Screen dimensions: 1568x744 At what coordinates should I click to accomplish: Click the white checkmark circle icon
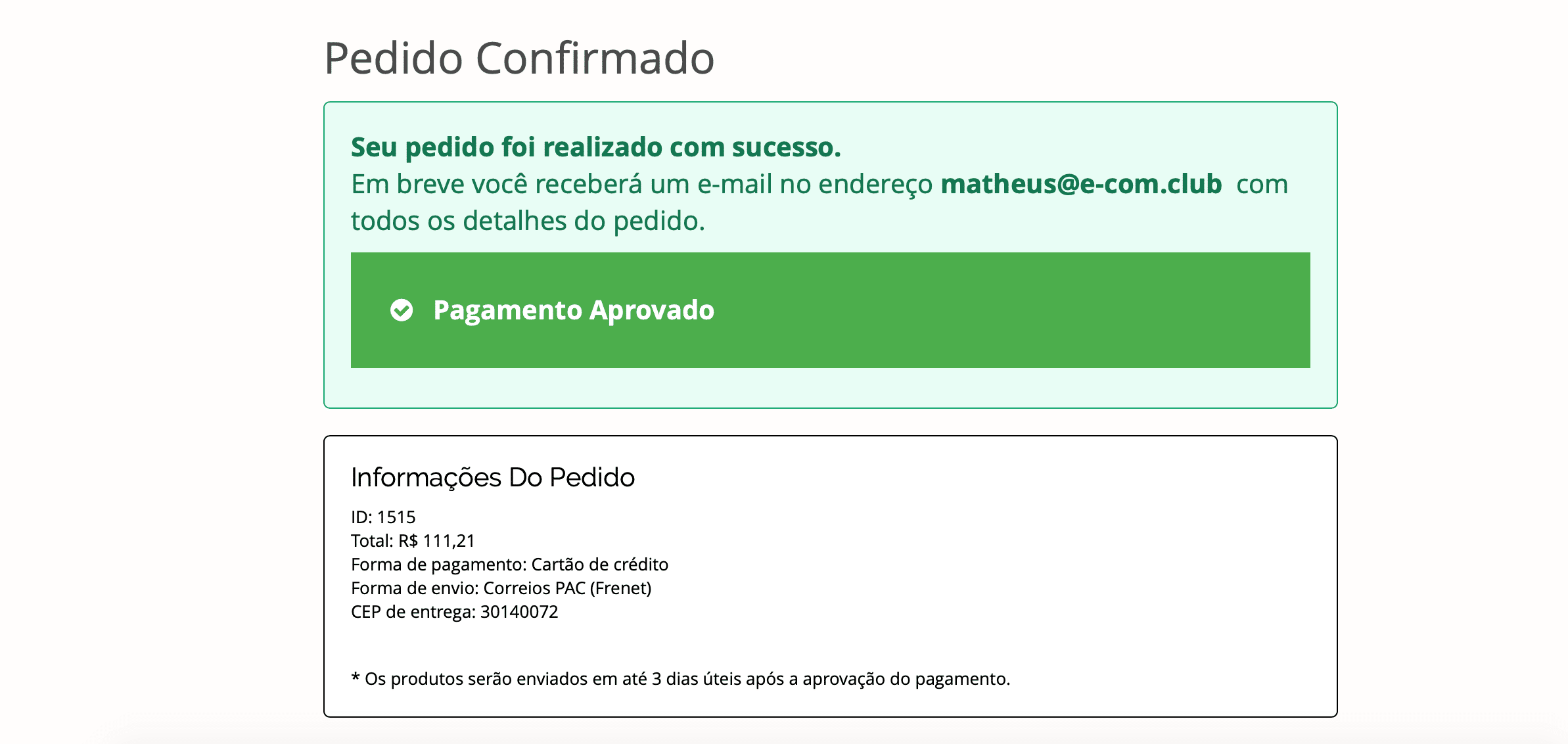click(x=402, y=310)
